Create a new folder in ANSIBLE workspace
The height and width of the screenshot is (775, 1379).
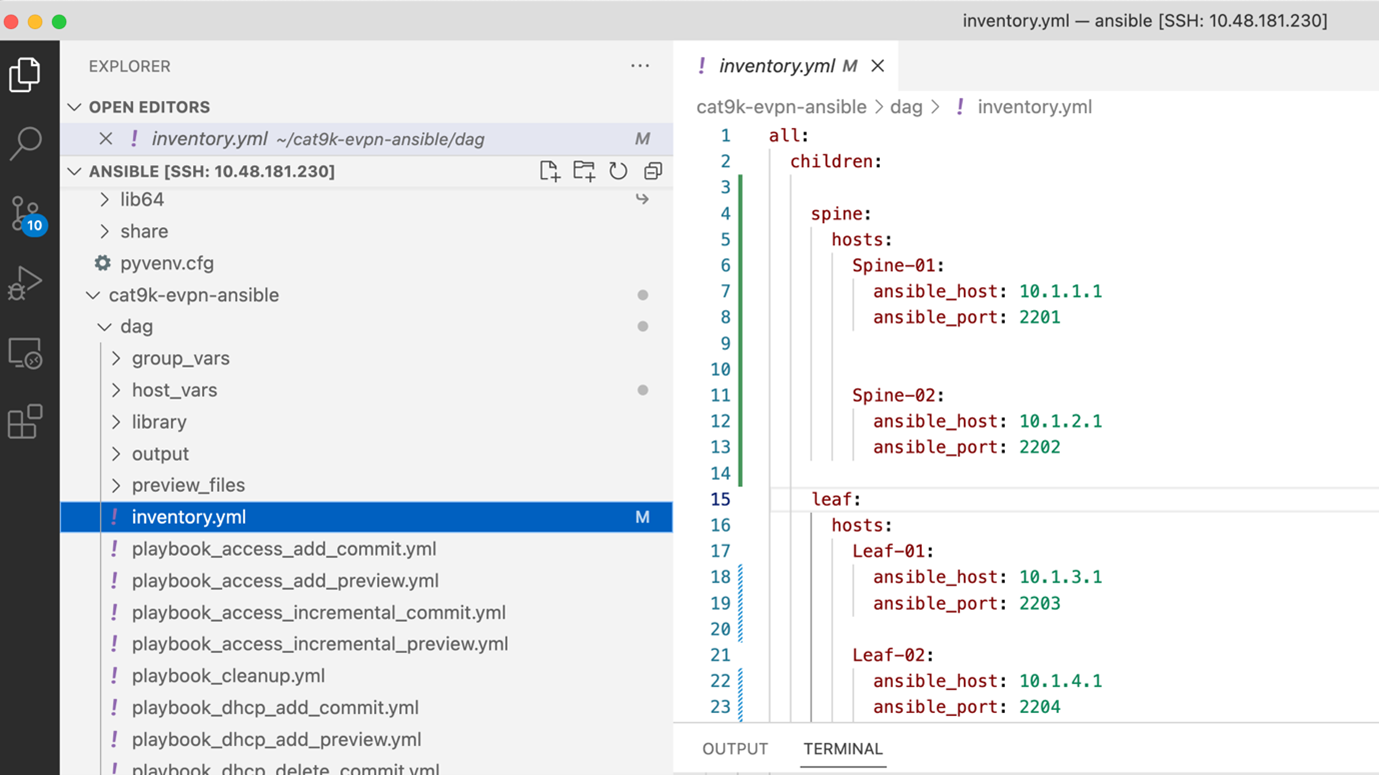point(584,171)
